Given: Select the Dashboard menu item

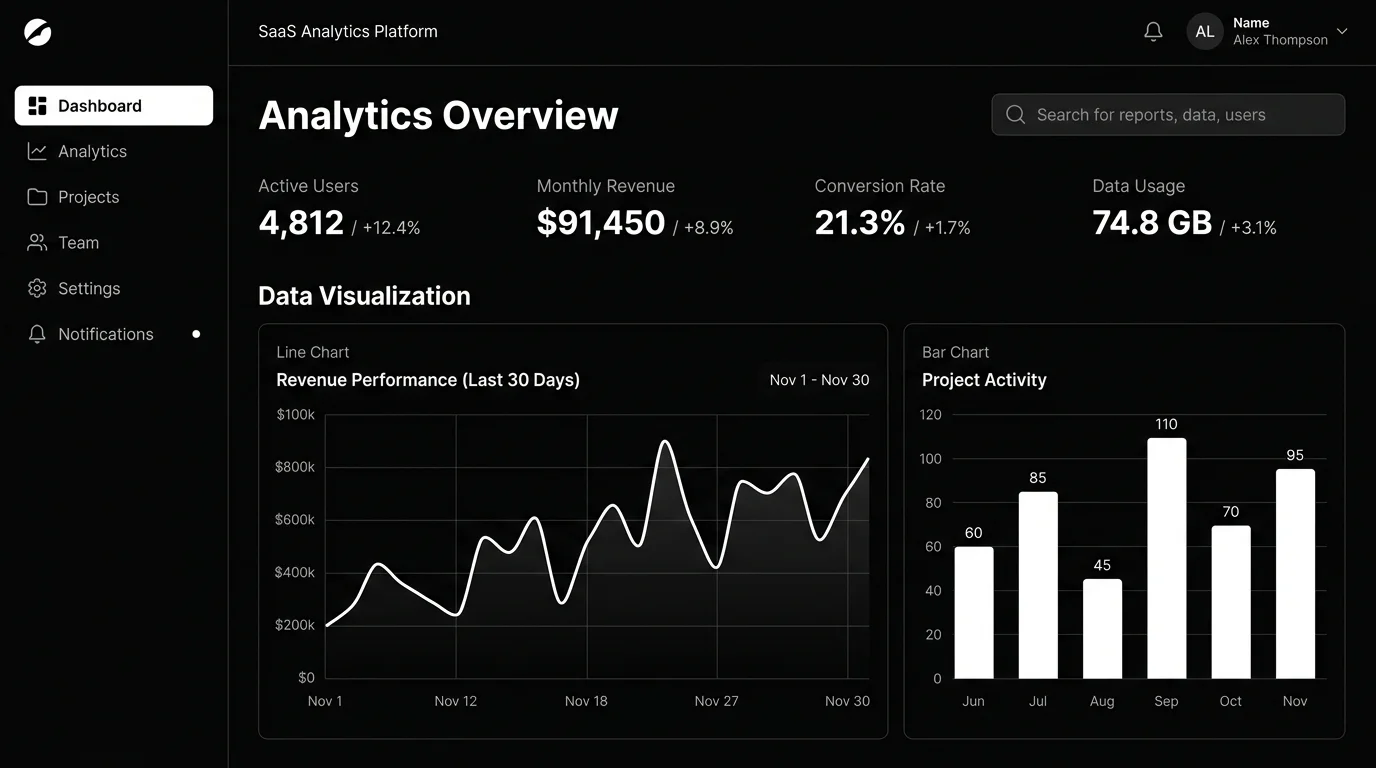Looking at the screenshot, I should 114,106.
